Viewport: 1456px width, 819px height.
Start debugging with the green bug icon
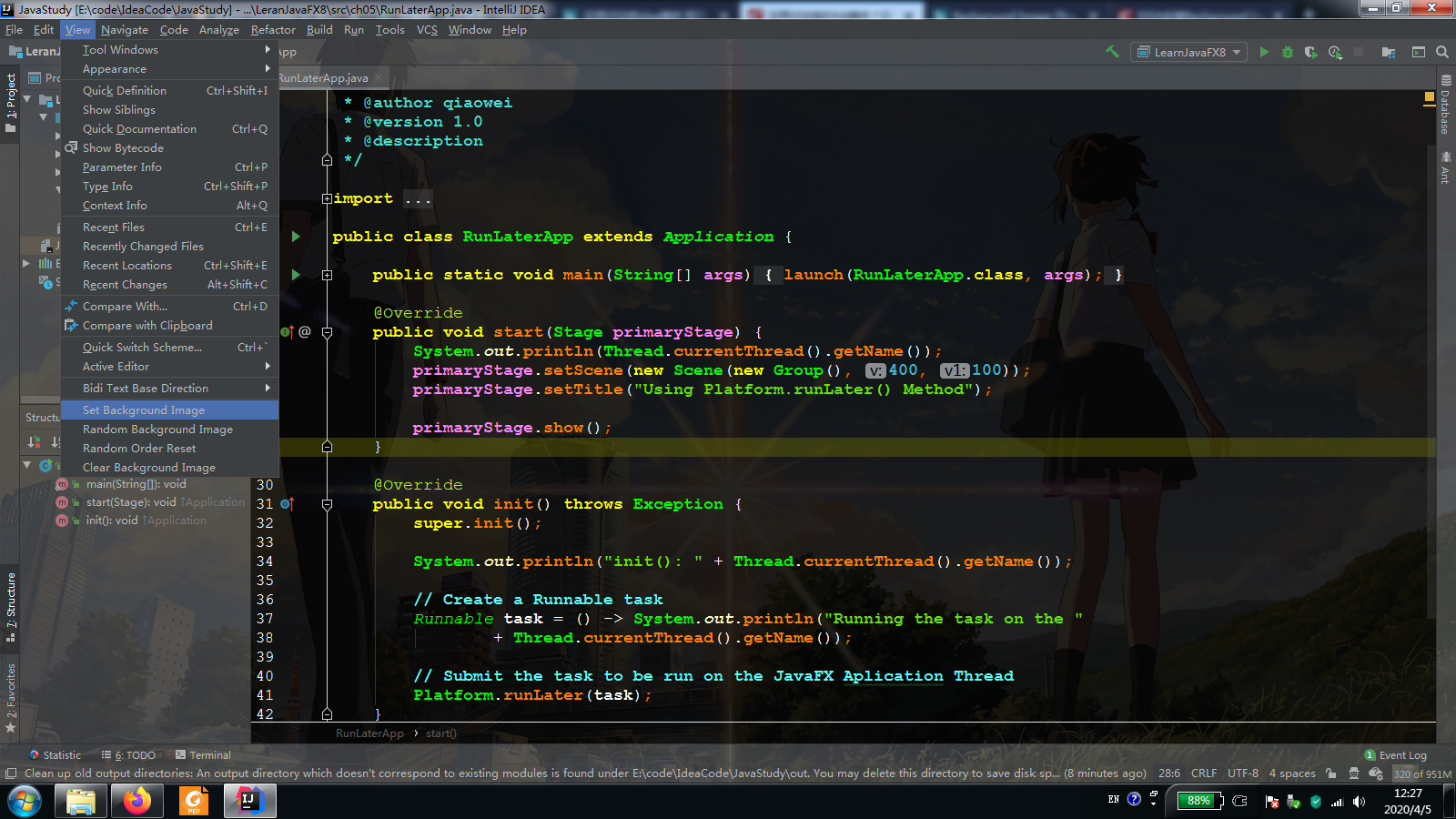pyautogui.click(x=1288, y=52)
